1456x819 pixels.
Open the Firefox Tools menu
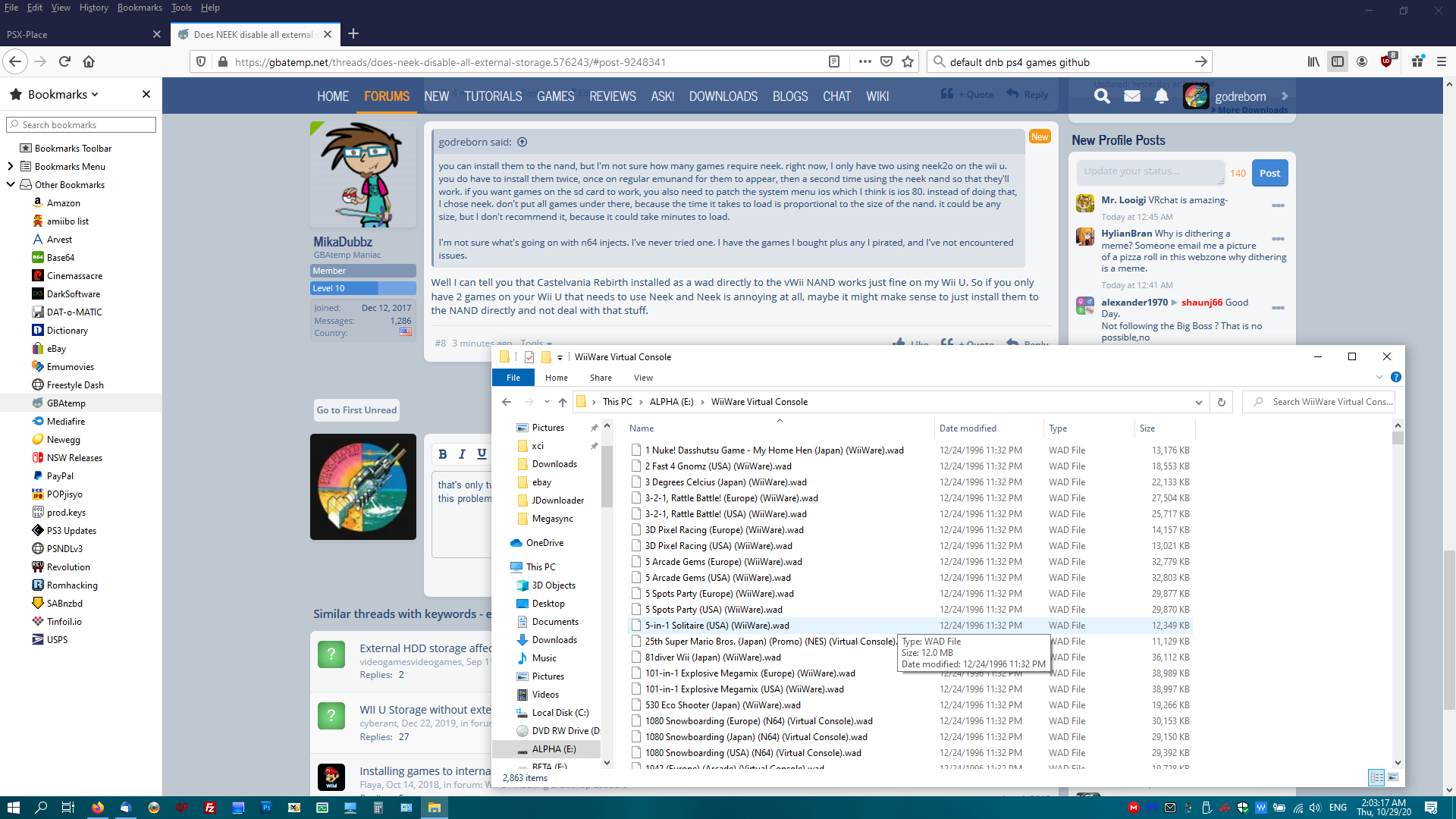pyautogui.click(x=181, y=8)
